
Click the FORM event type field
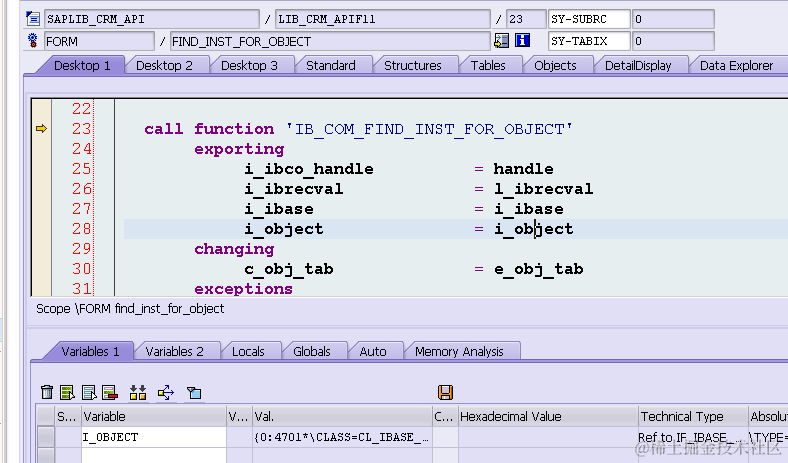pos(99,41)
